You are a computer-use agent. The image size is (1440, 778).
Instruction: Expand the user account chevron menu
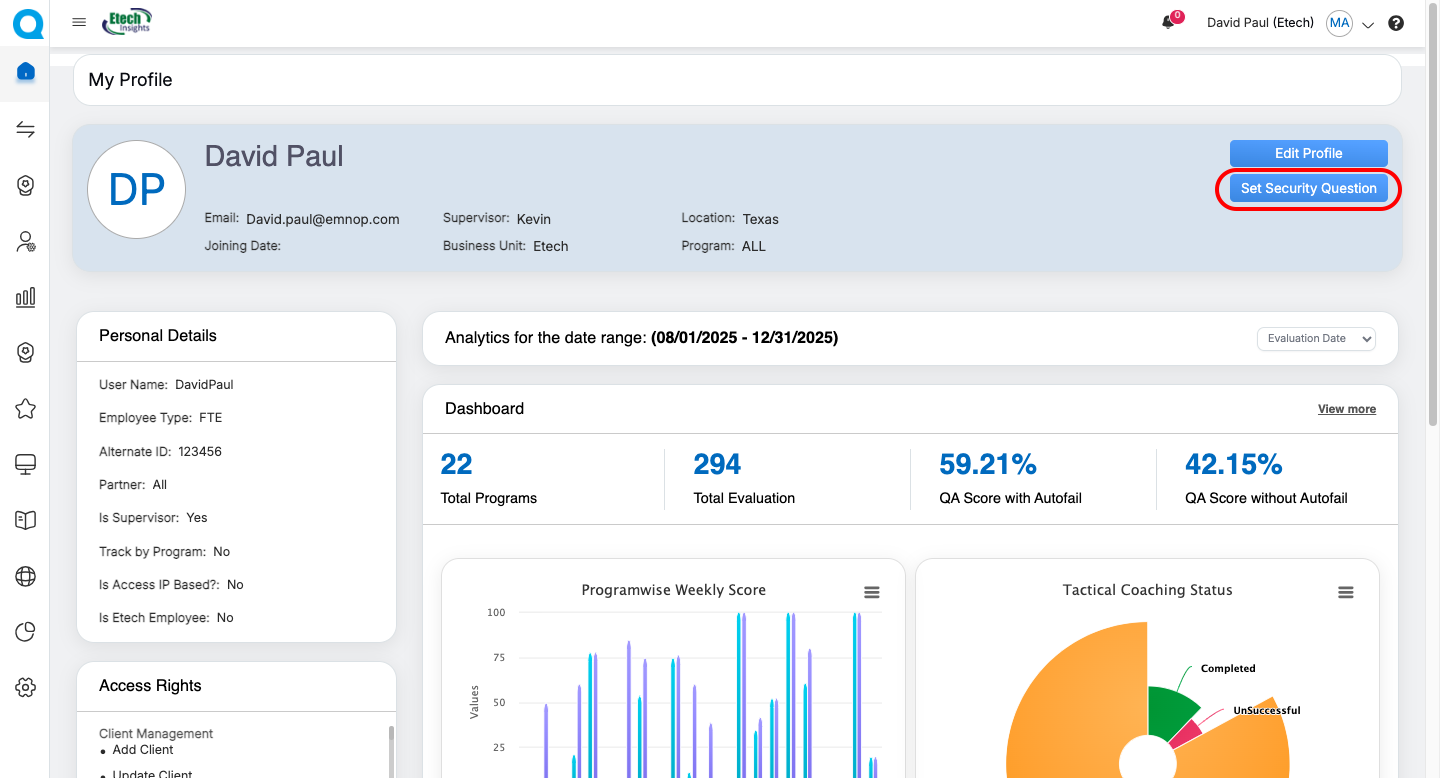click(1368, 25)
